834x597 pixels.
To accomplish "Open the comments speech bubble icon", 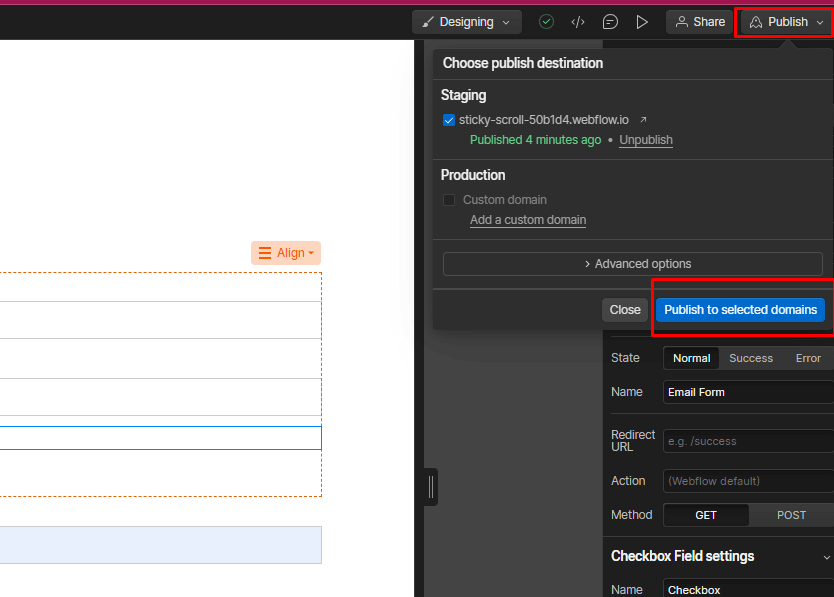I will [610, 22].
